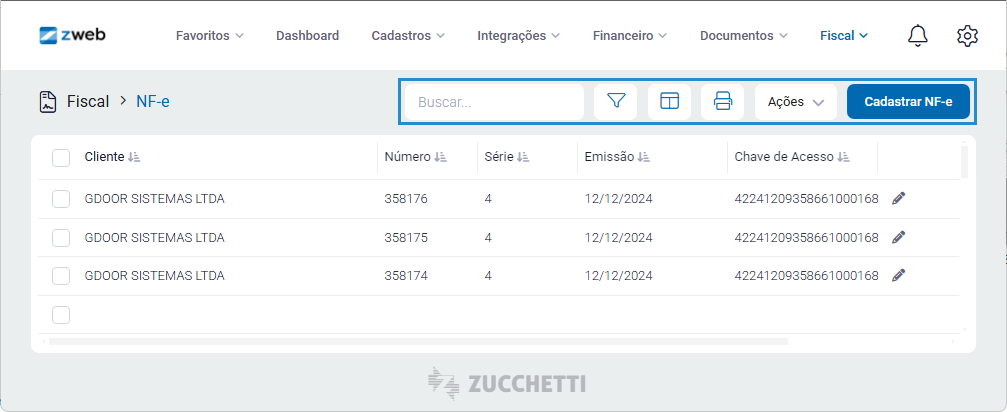This screenshot has height=412, width=1007.
Task: Click the column layout icon
Action: 669,101
